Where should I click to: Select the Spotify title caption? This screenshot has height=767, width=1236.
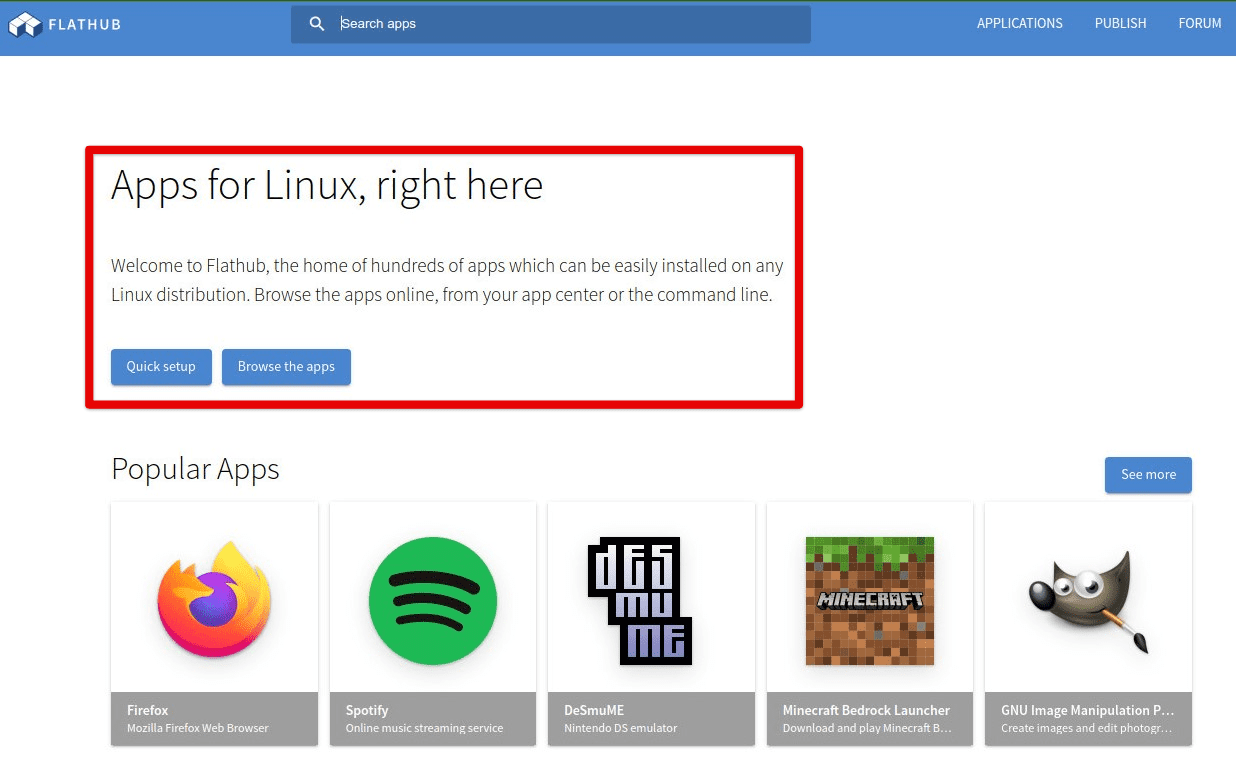click(367, 710)
